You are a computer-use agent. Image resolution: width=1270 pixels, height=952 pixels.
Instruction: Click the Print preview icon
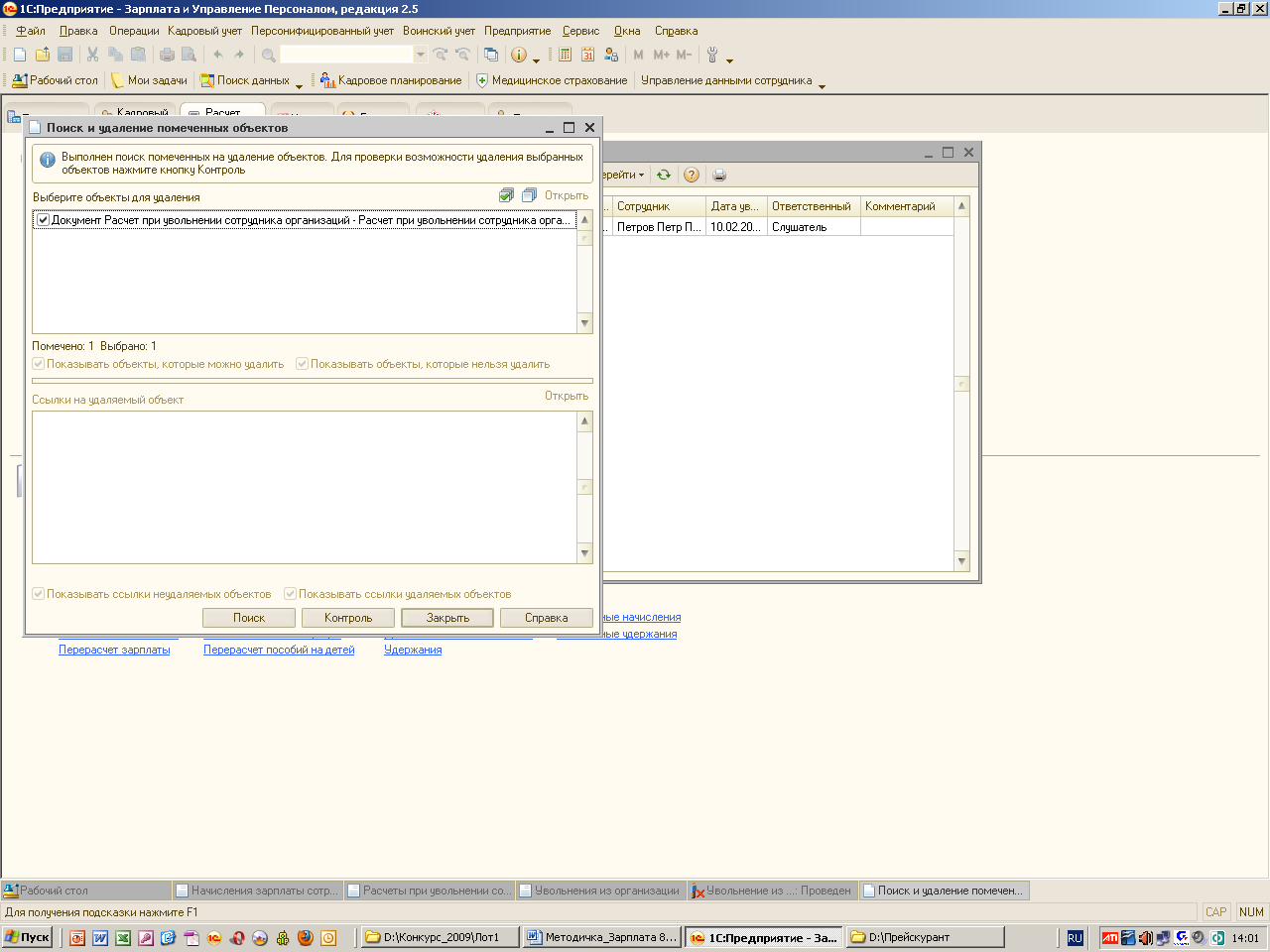point(189,55)
